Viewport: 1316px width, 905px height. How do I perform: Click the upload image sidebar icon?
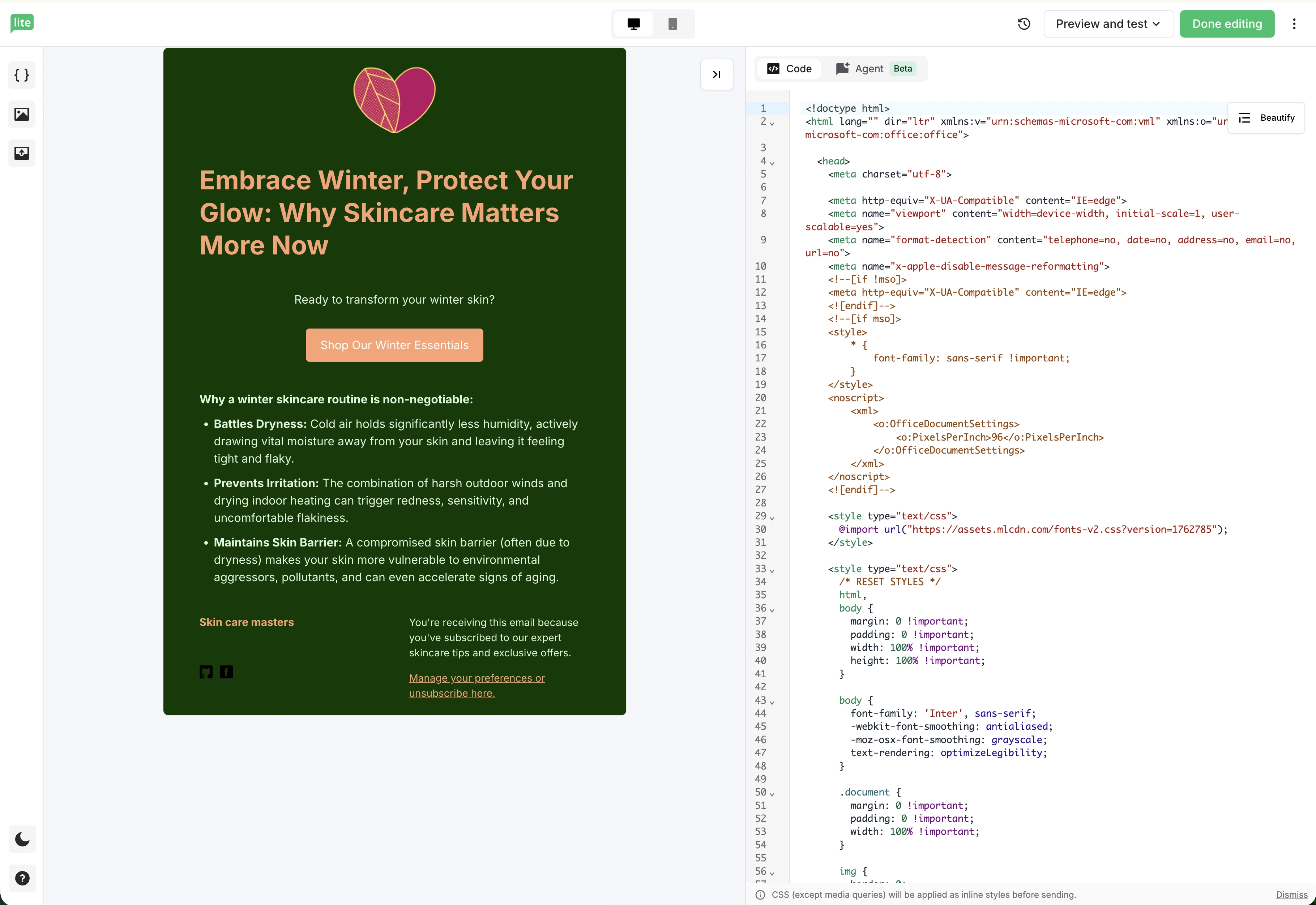tap(22, 153)
